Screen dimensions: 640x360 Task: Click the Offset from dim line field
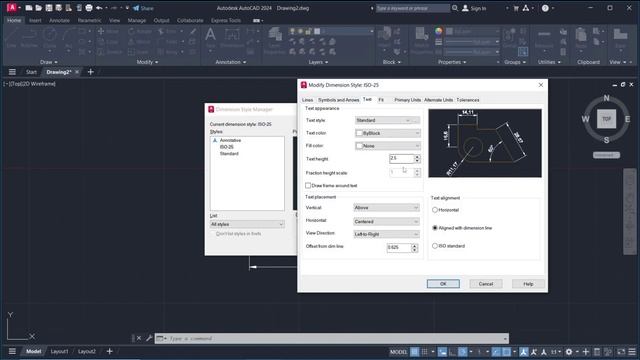(399, 247)
